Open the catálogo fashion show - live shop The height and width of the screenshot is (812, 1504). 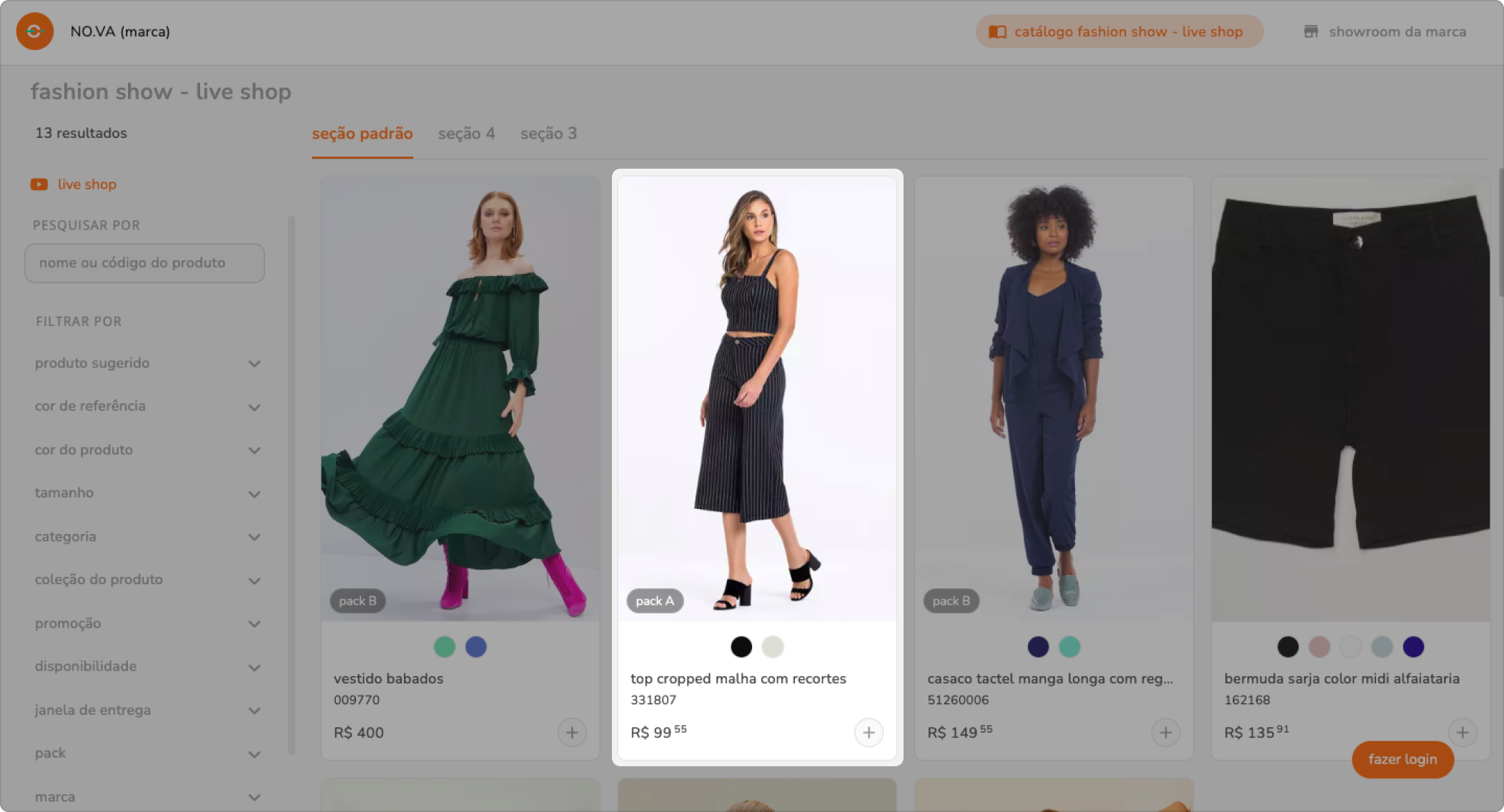click(x=1119, y=31)
